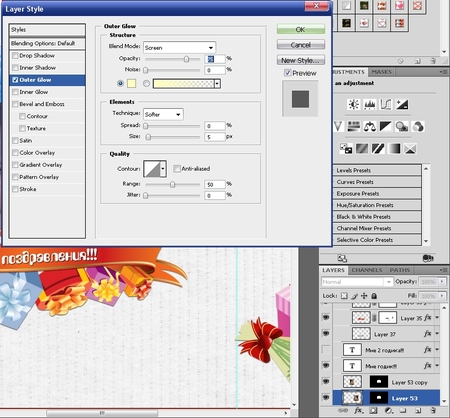Click the Lock all padlock icon
Viewport: 450px width, 418px height.
(x=374, y=296)
